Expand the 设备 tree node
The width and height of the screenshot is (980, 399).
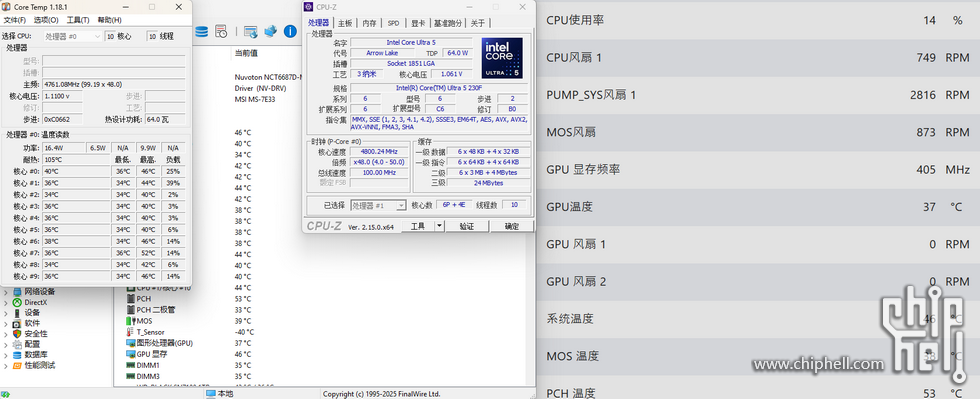pyautogui.click(x=6, y=313)
